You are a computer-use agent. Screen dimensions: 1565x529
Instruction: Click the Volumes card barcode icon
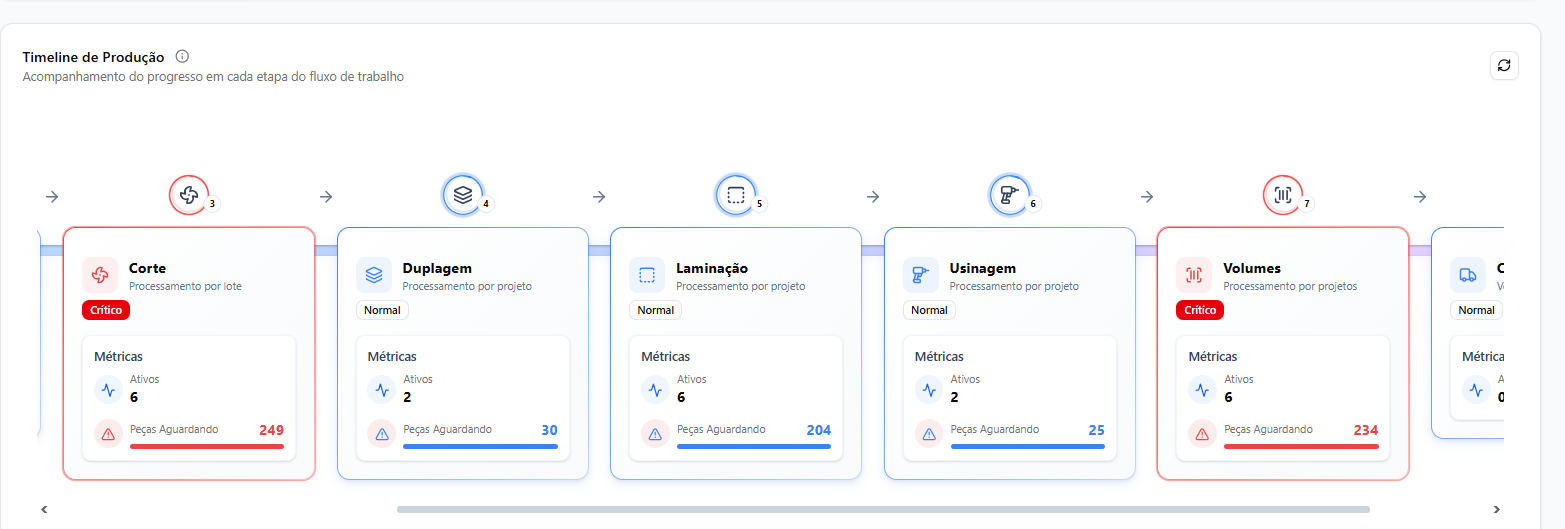[x=1194, y=275]
